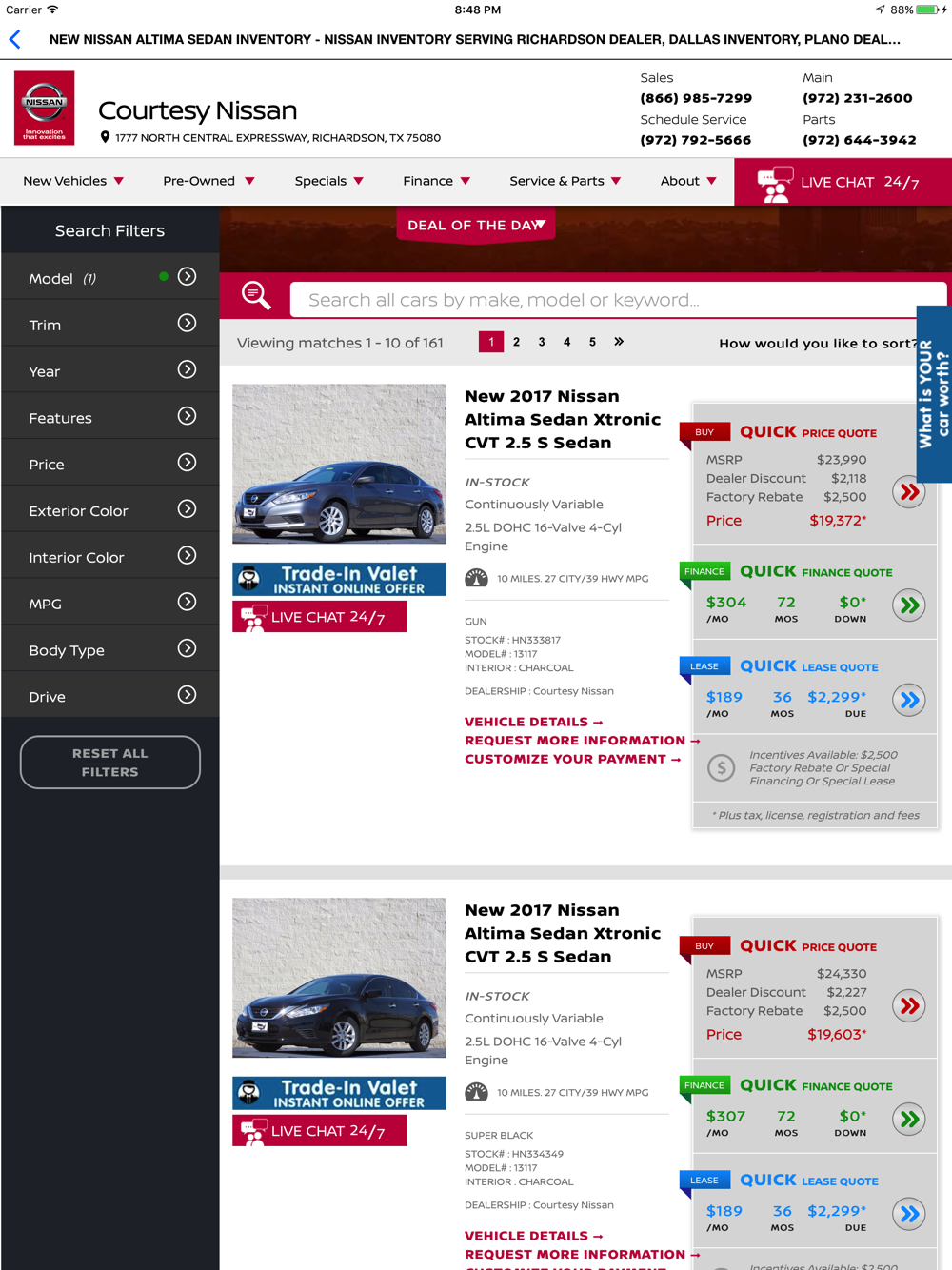Expand the Deal of the Day banner

[x=476, y=225]
